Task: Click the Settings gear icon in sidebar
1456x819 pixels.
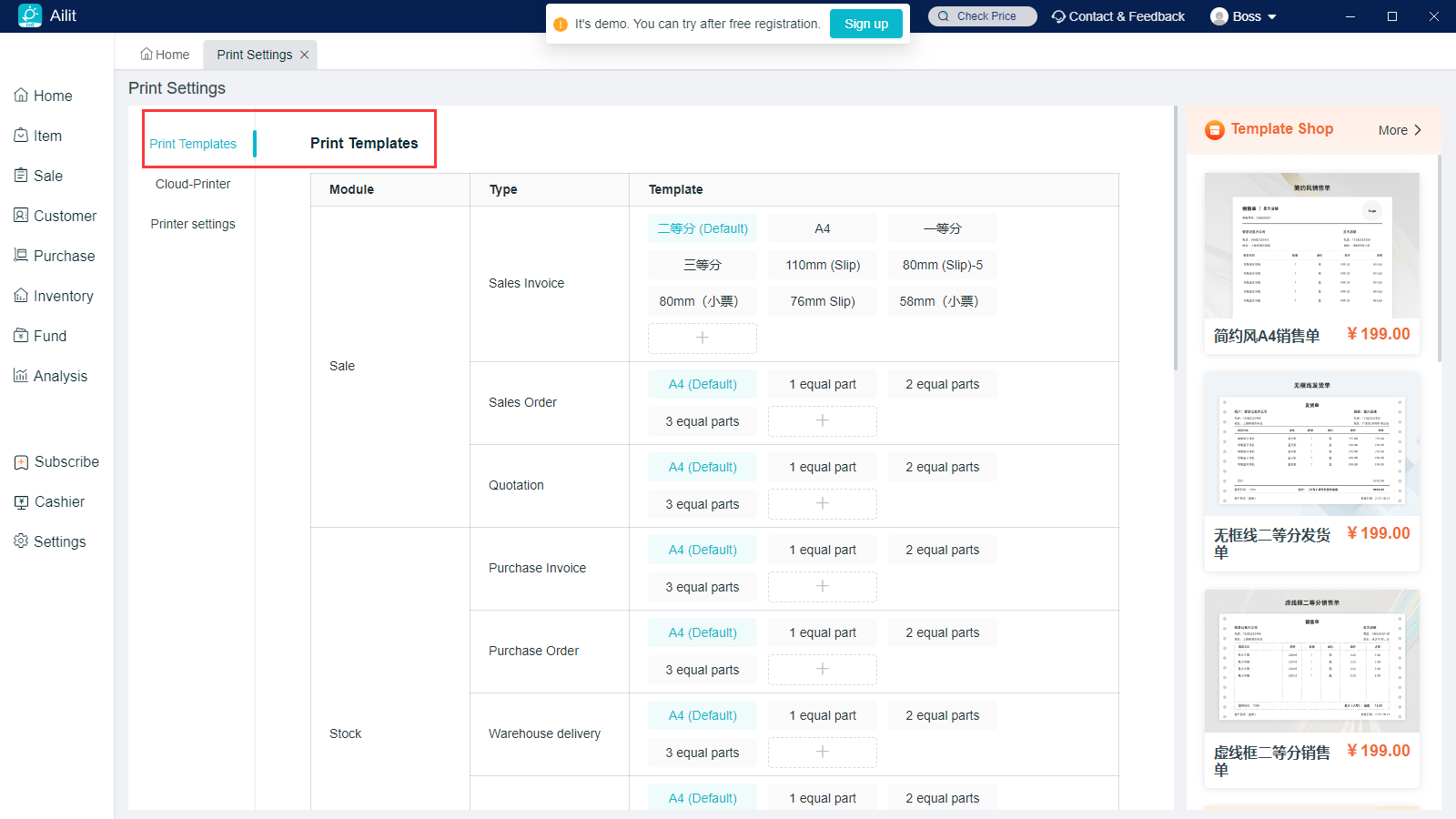Action: pos(21,541)
